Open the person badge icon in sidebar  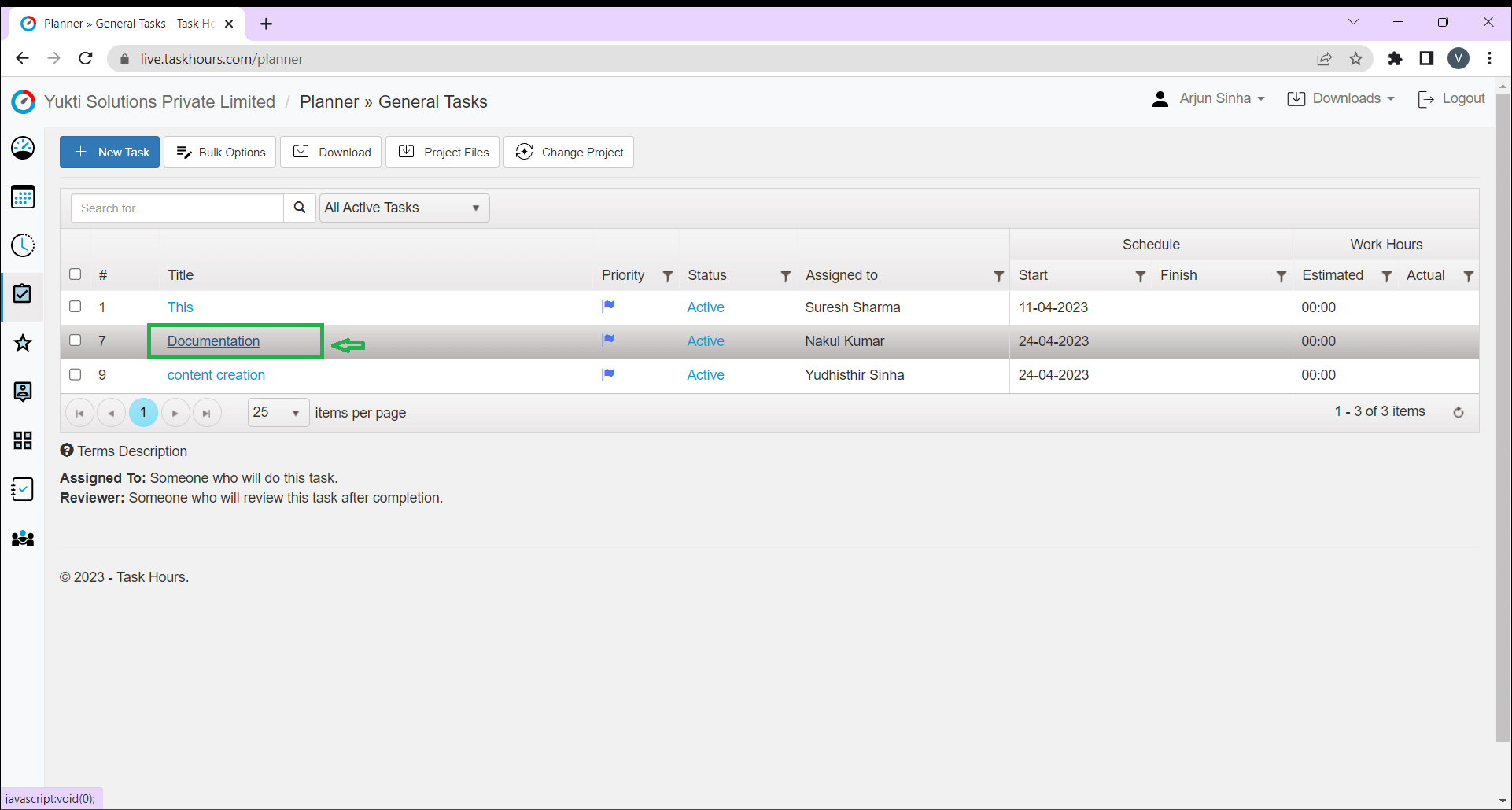[23, 392]
